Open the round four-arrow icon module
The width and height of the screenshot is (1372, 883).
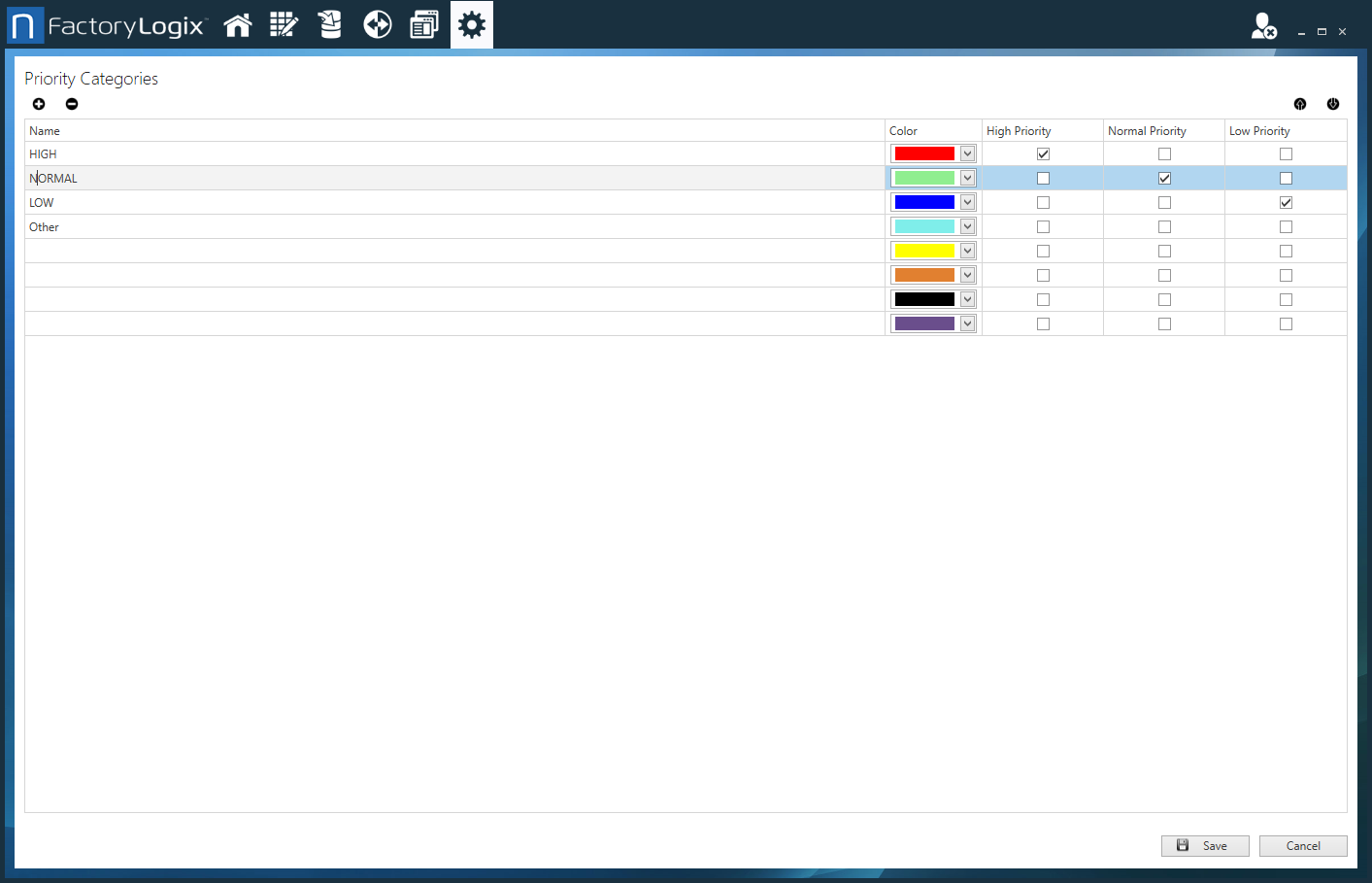(x=377, y=25)
